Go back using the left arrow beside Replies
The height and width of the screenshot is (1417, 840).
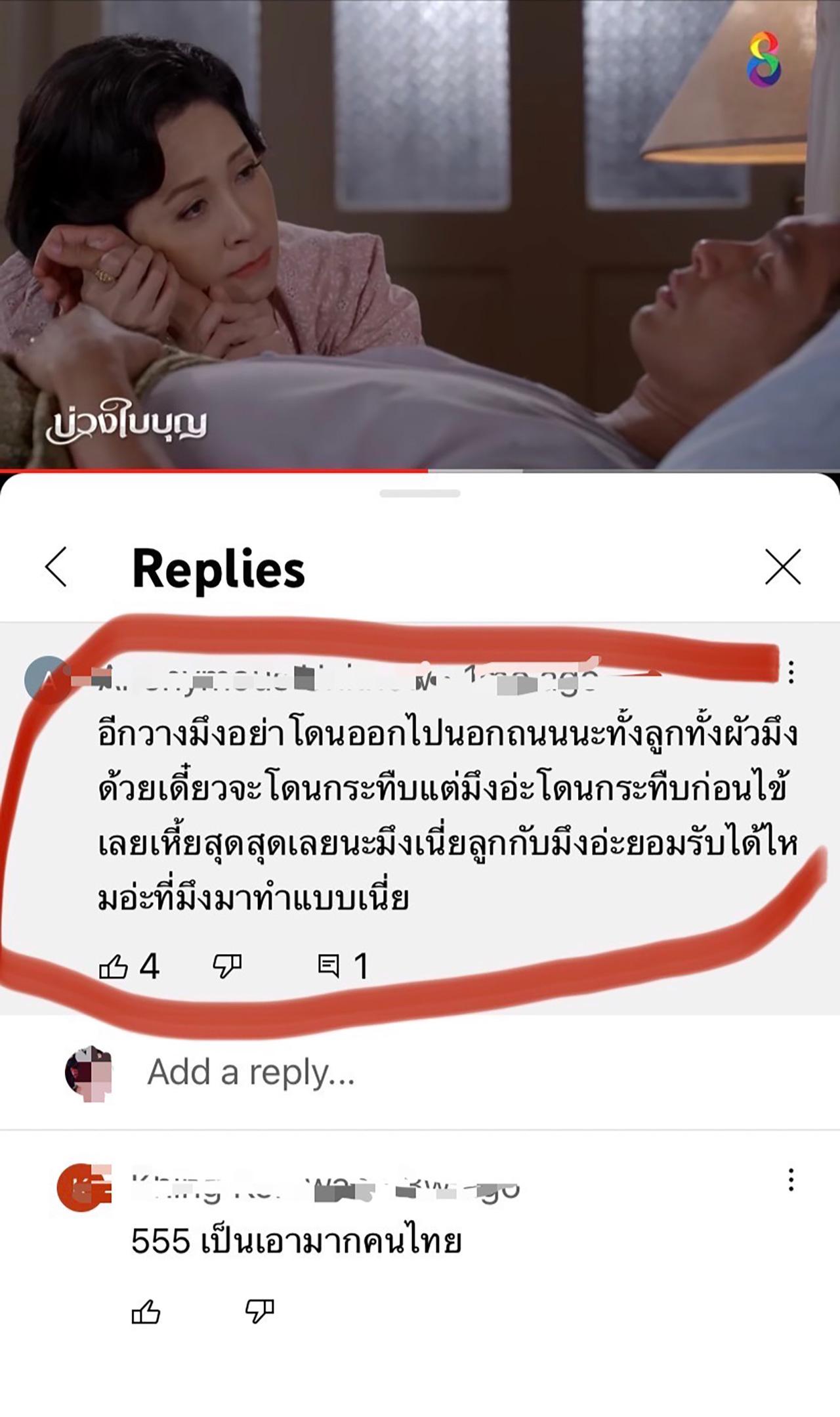click(56, 567)
